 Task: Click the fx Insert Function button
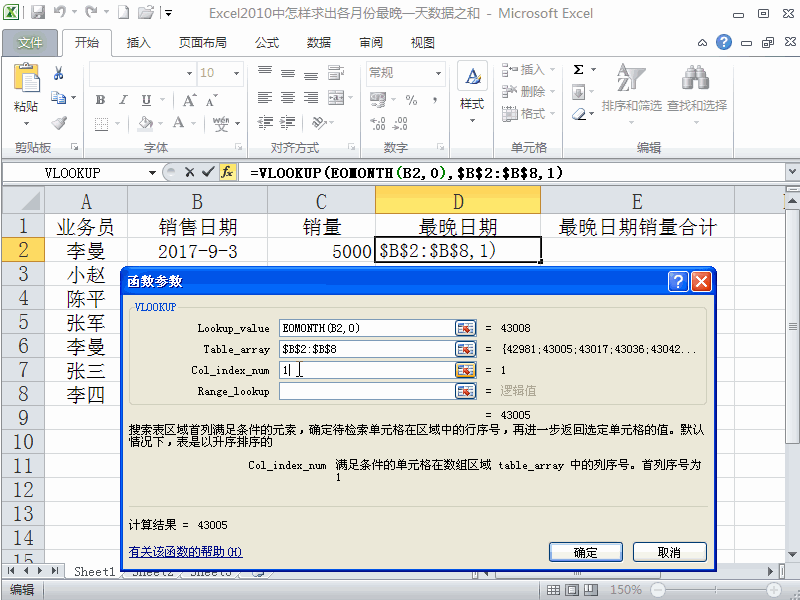pyautogui.click(x=227, y=172)
